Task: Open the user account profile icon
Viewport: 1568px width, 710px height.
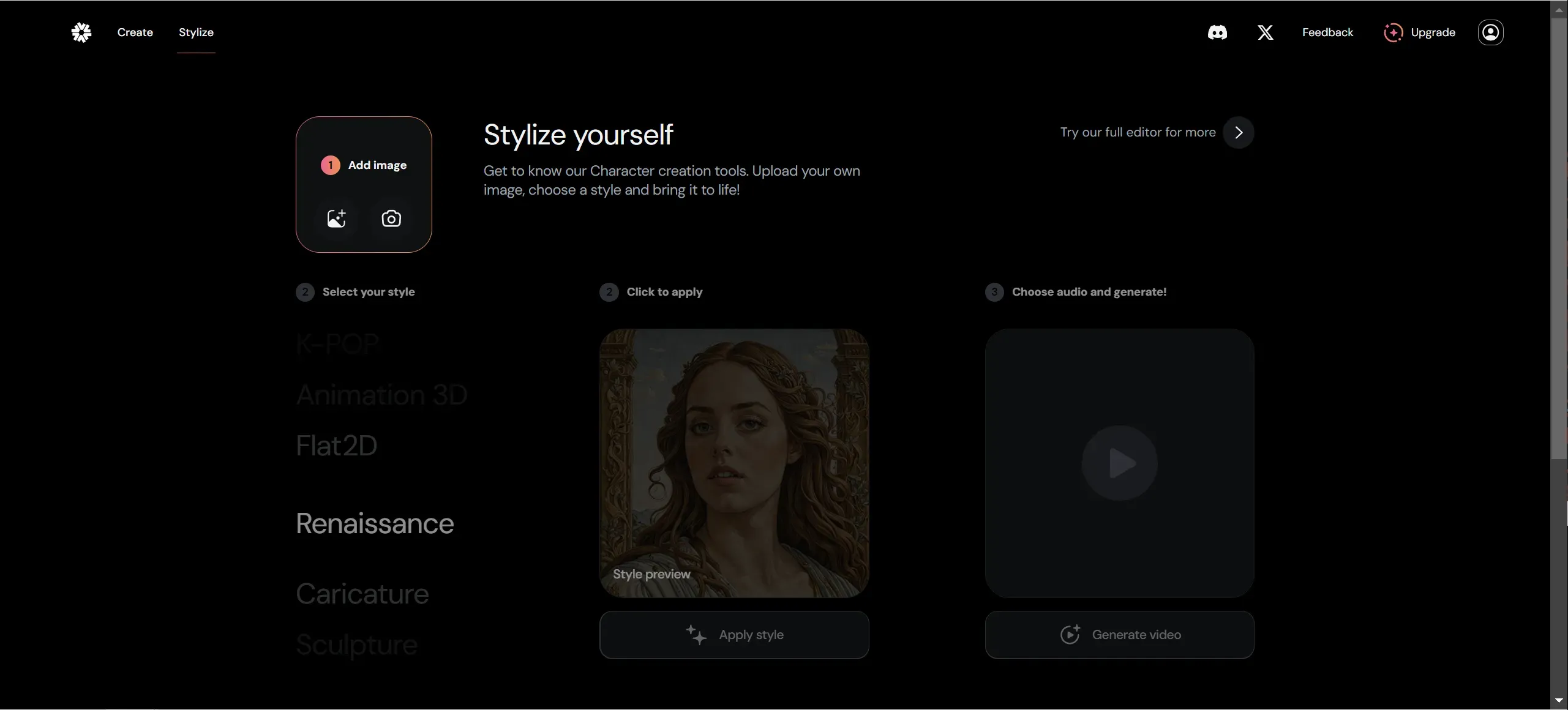Action: (1490, 32)
